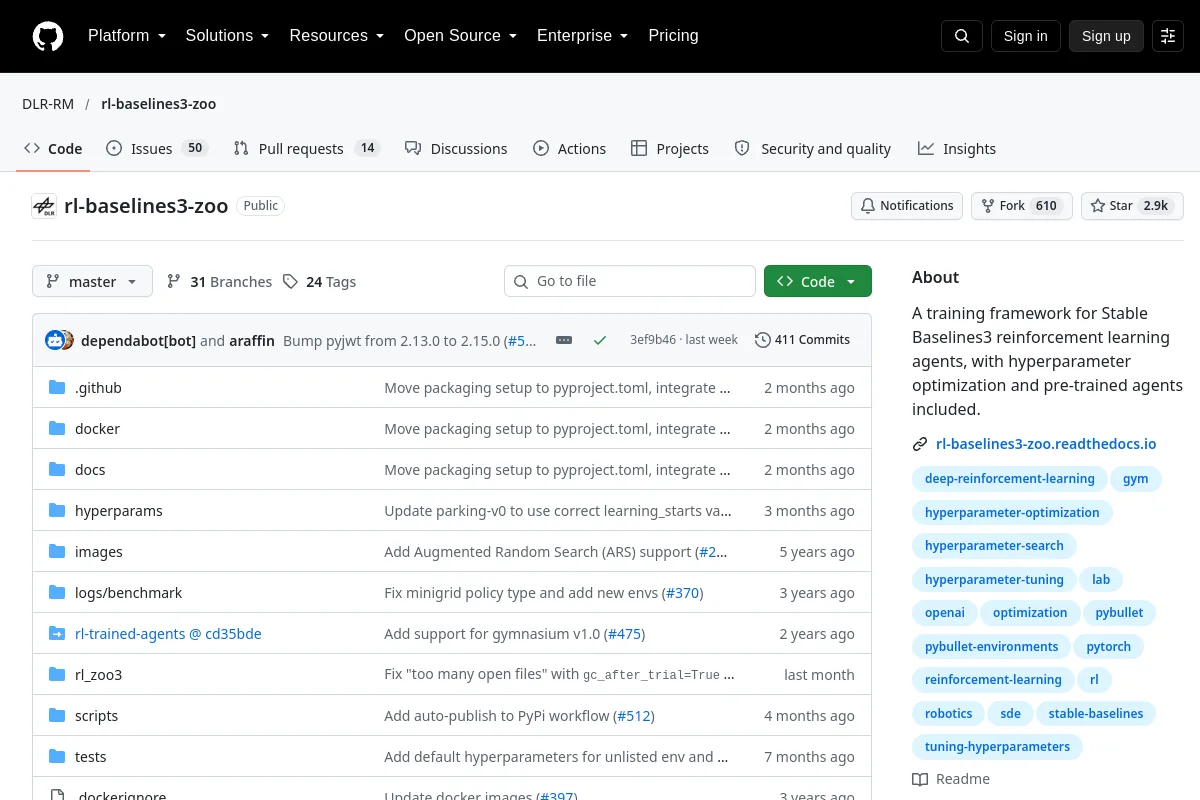Open pull request #475 link

624,634
